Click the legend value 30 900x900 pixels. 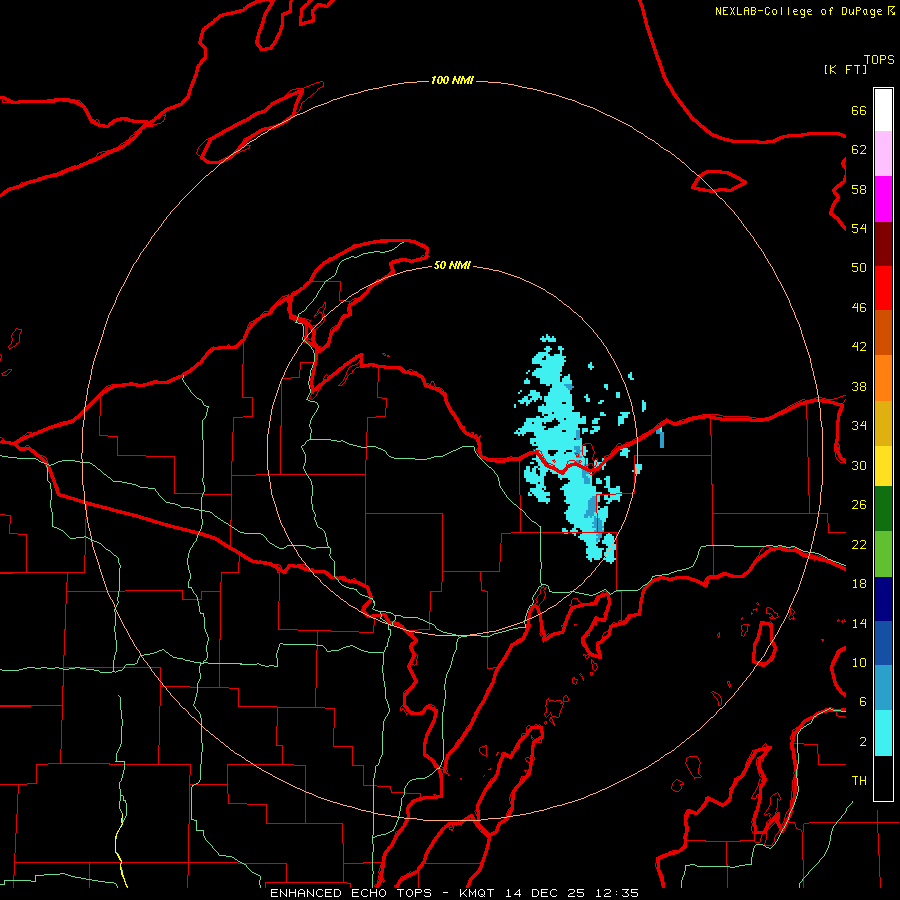click(x=859, y=465)
